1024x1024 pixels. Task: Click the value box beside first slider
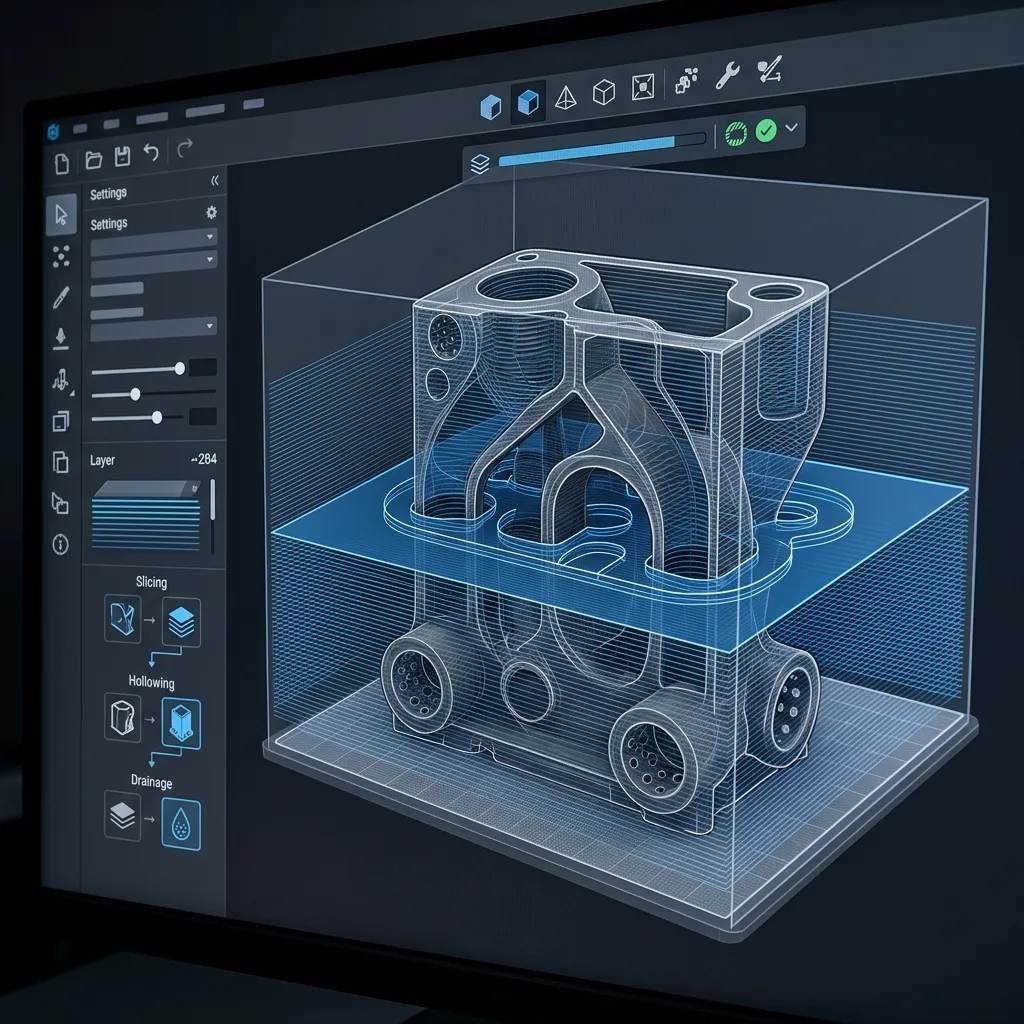203,367
